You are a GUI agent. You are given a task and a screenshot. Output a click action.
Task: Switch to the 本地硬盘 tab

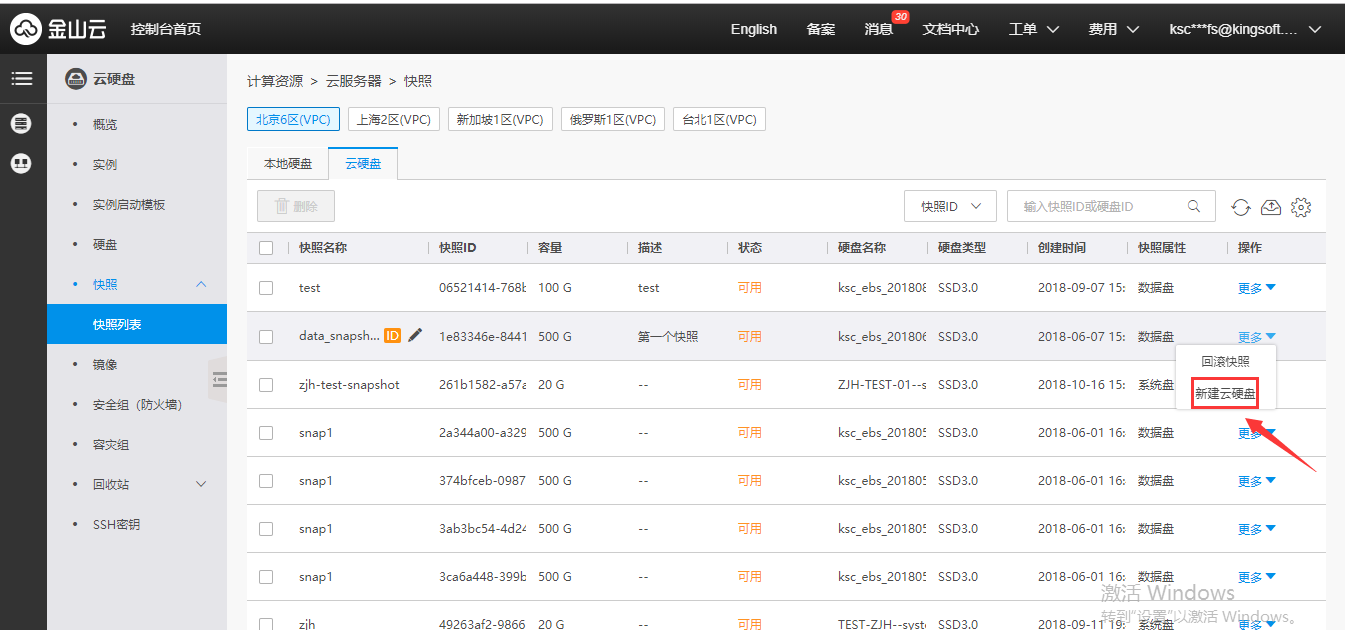tap(288, 163)
